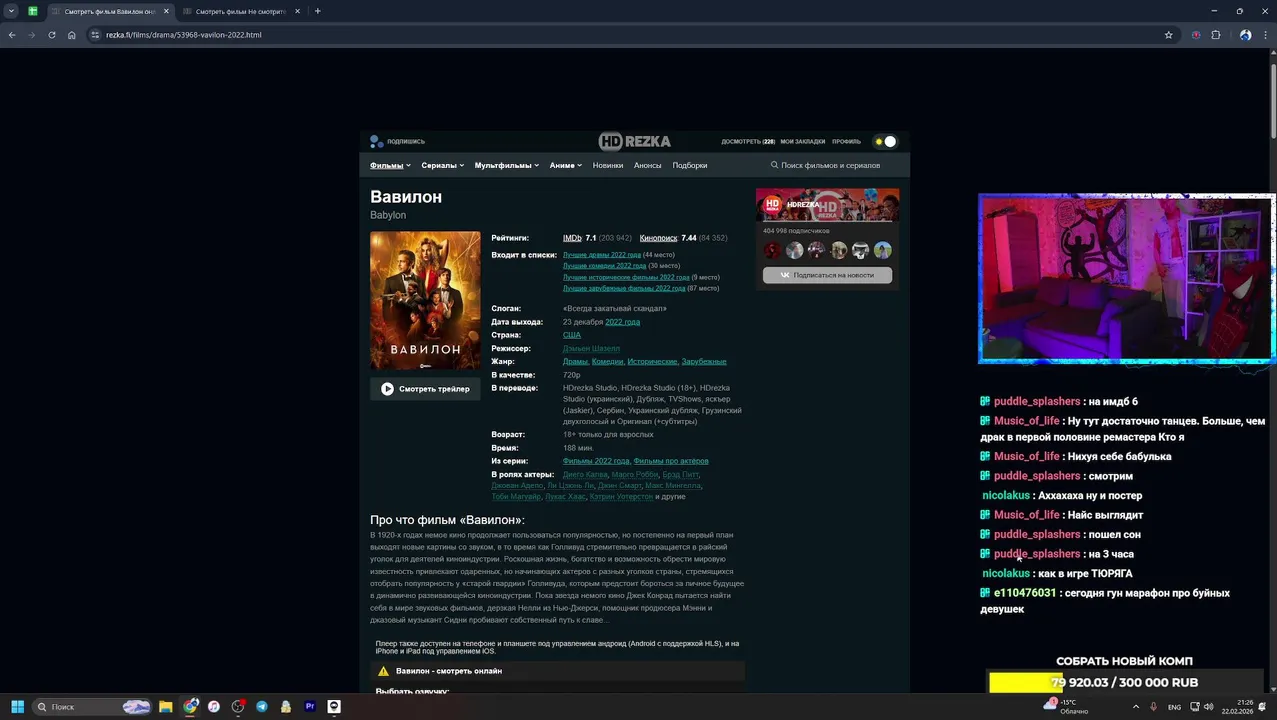Click the 2022 года release link
Viewport: 1277px width, 720px height.
tap(622, 322)
